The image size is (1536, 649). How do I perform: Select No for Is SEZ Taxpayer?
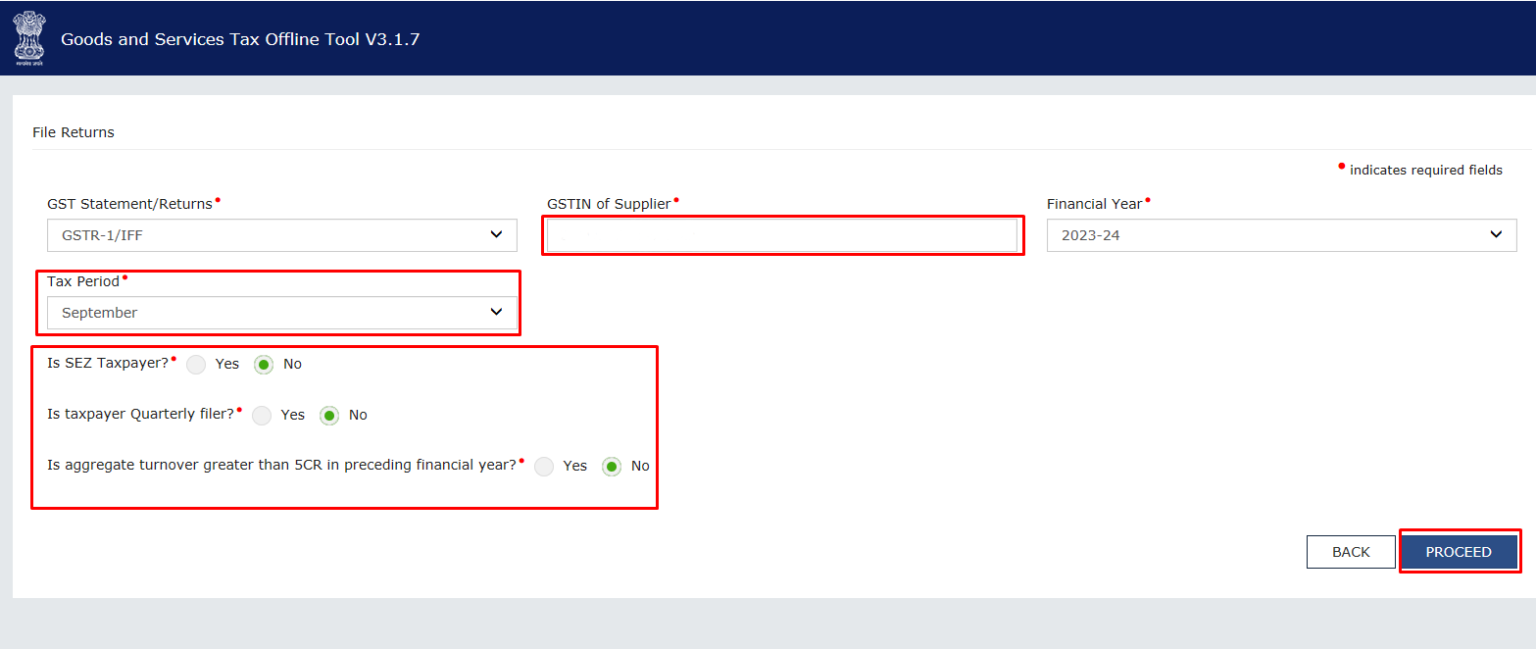click(x=263, y=364)
